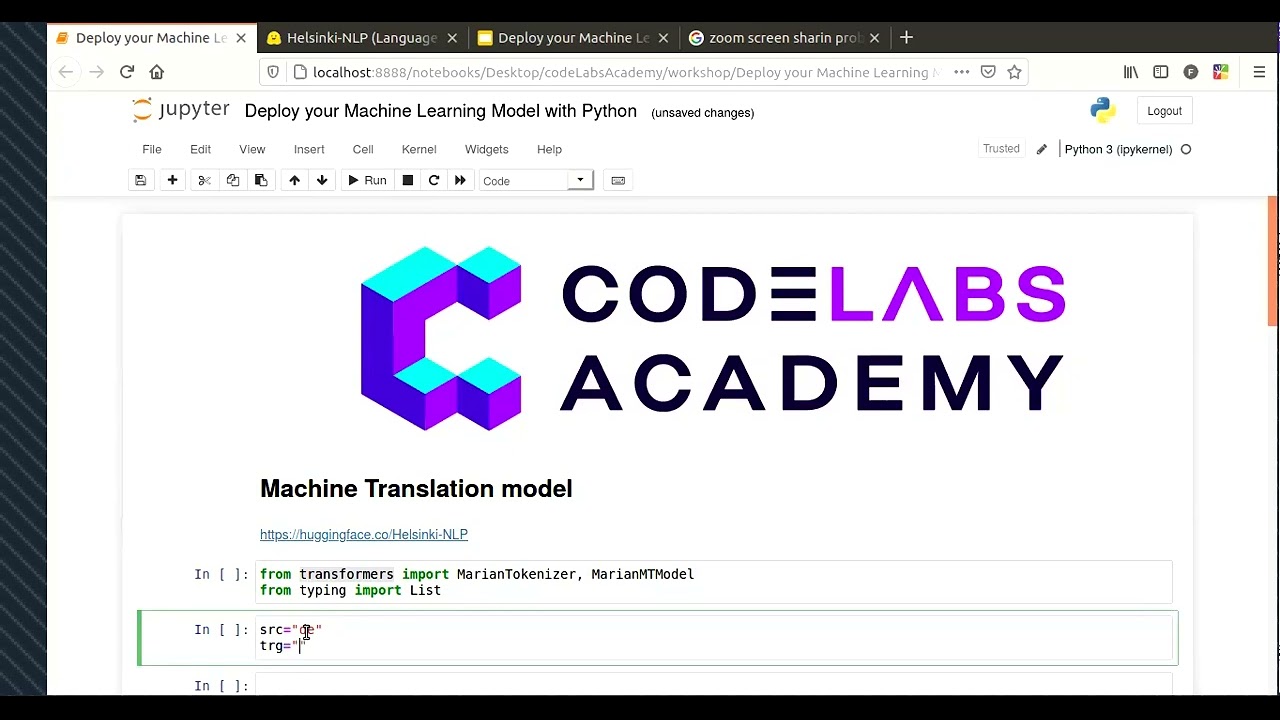Click the Jupyter logo

[x=181, y=110]
